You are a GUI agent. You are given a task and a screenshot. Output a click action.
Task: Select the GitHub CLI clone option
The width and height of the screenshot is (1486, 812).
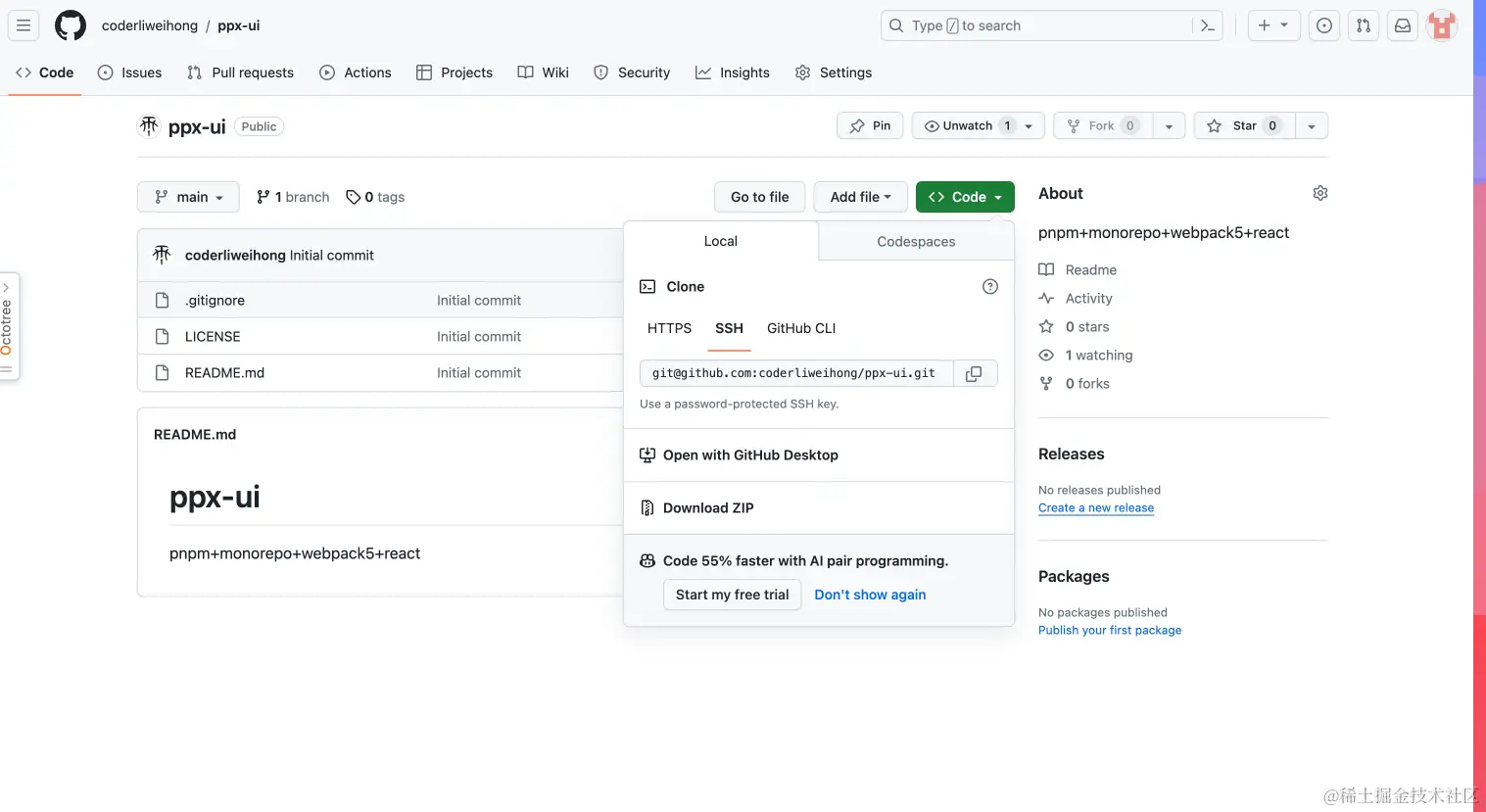coord(801,328)
